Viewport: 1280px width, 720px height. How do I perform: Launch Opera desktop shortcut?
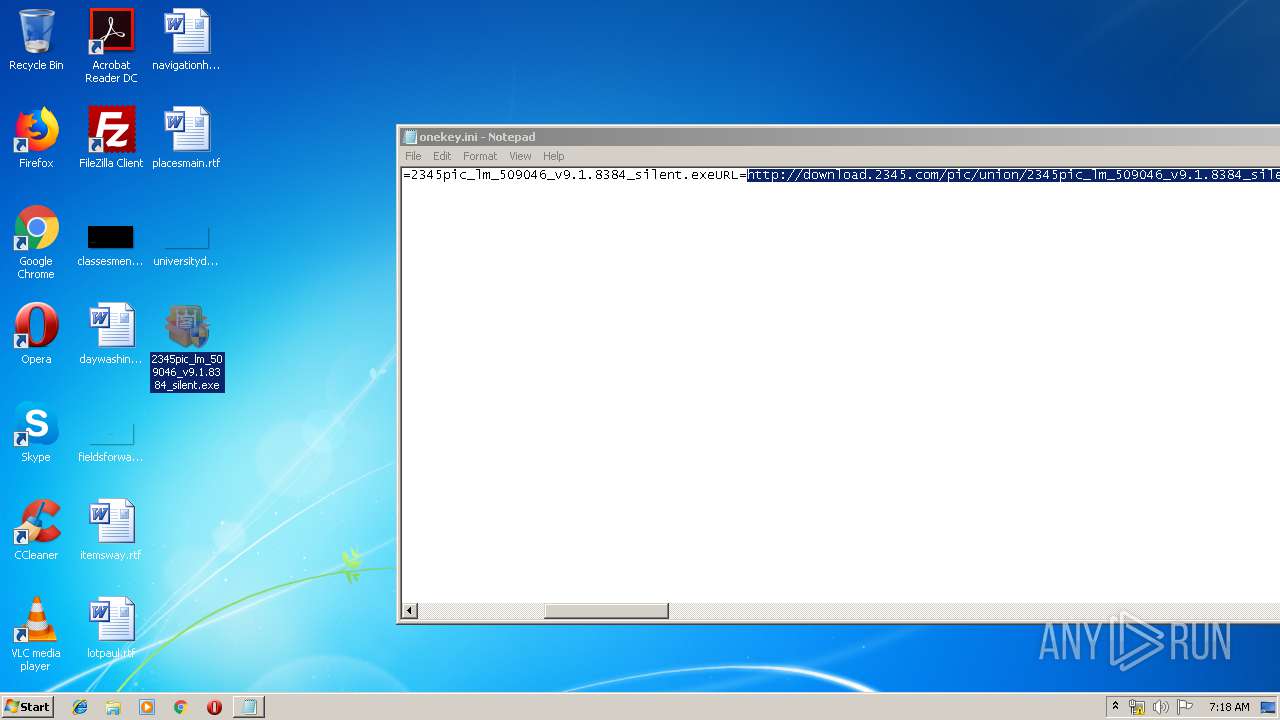pyautogui.click(x=36, y=334)
